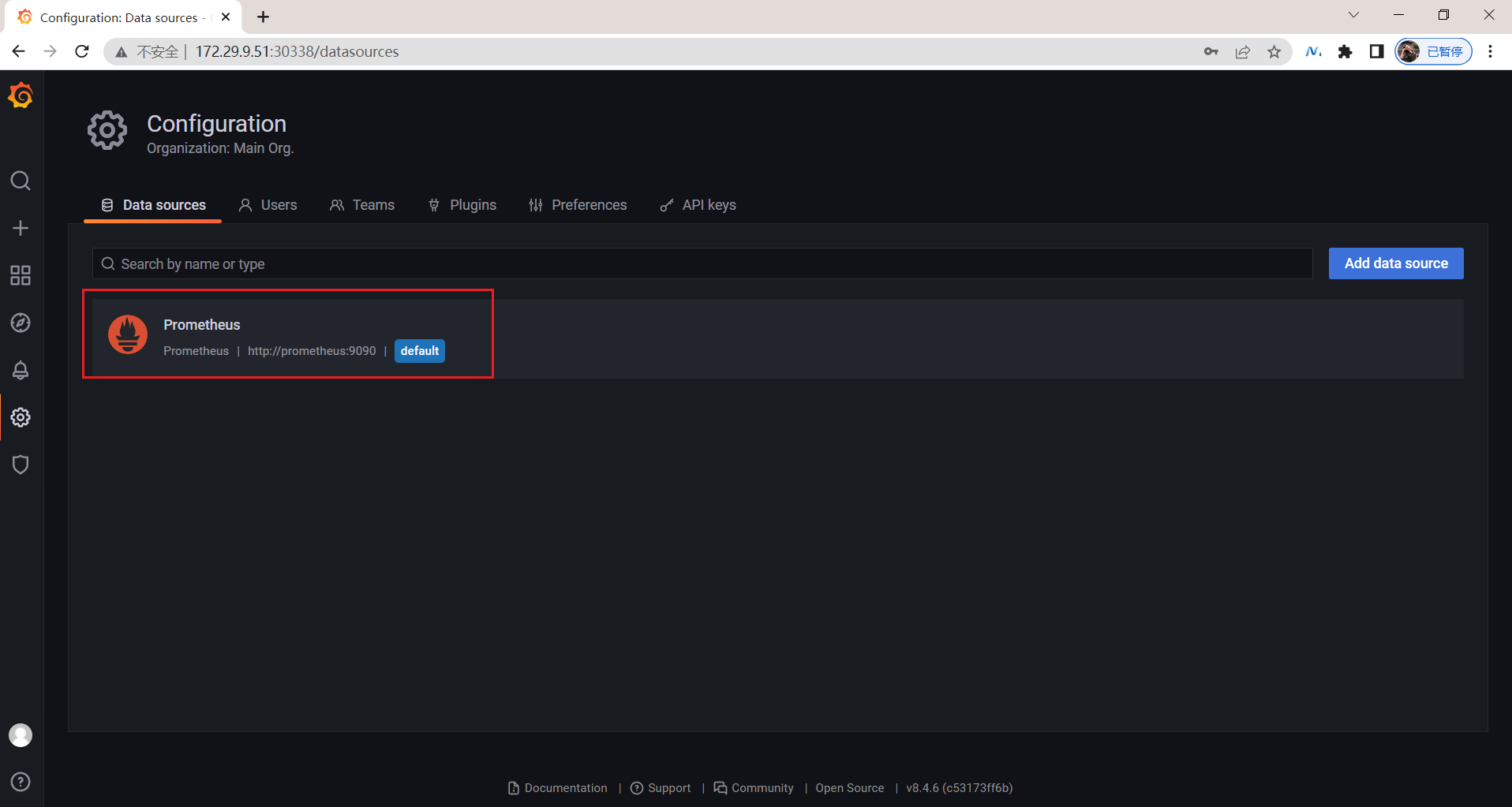Expand the tab search chevron
The width and height of the screenshot is (1512, 807).
coord(1353,15)
